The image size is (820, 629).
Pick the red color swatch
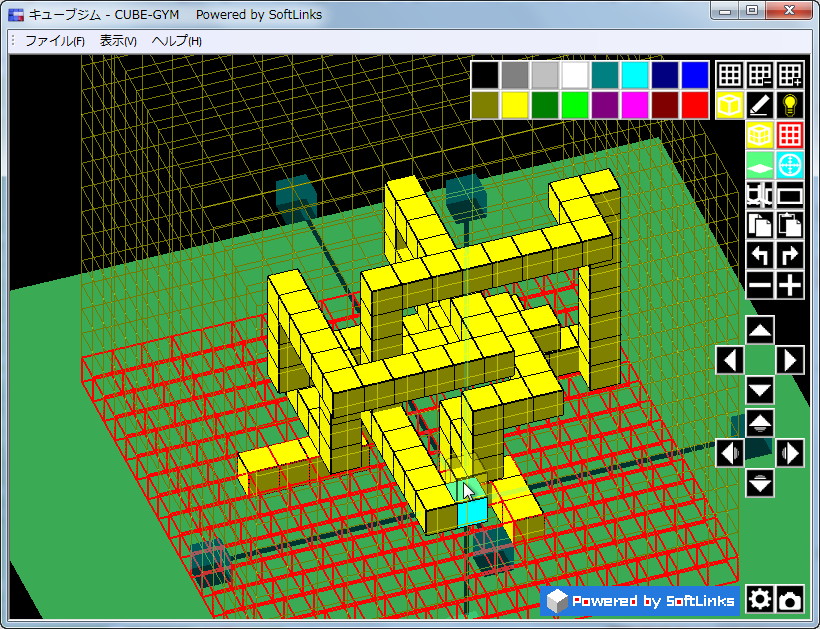[694, 104]
